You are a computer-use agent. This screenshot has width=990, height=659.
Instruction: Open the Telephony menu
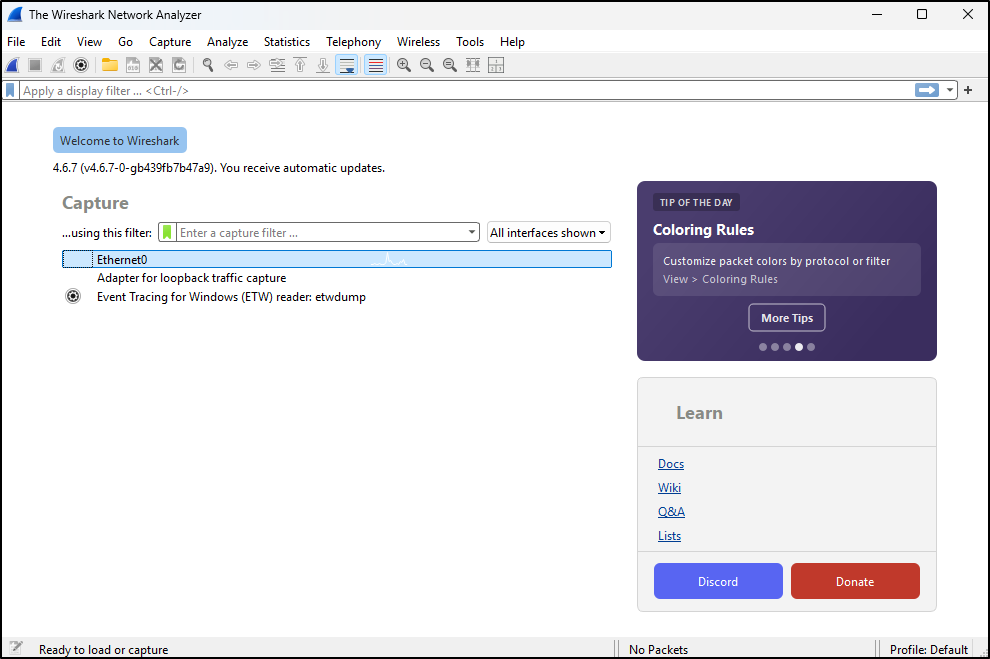(x=354, y=42)
